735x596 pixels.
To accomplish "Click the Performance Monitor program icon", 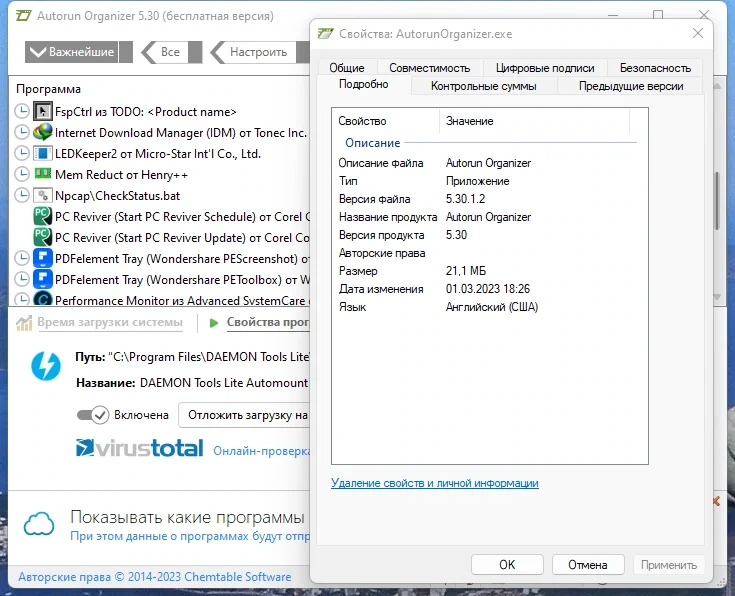I will [43, 298].
